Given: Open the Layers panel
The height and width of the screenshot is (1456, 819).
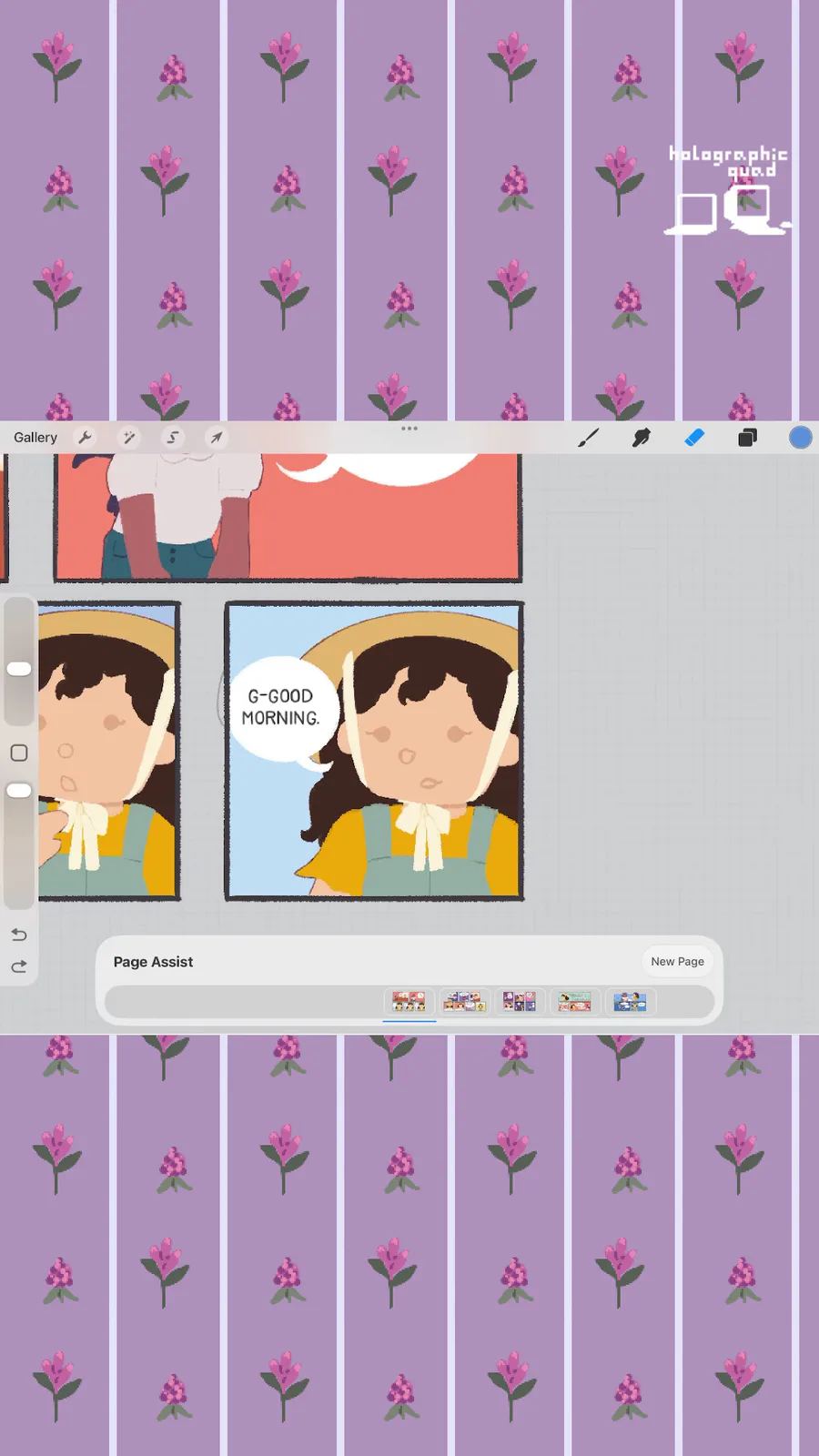Looking at the screenshot, I should coord(747,438).
